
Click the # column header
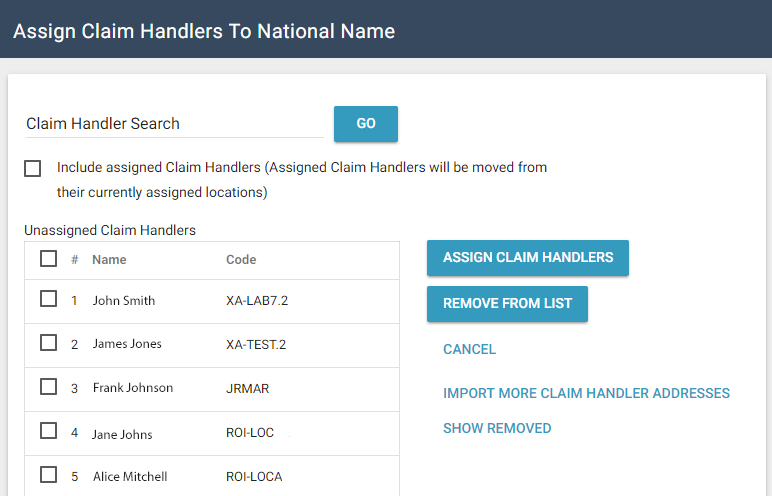click(x=74, y=260)
